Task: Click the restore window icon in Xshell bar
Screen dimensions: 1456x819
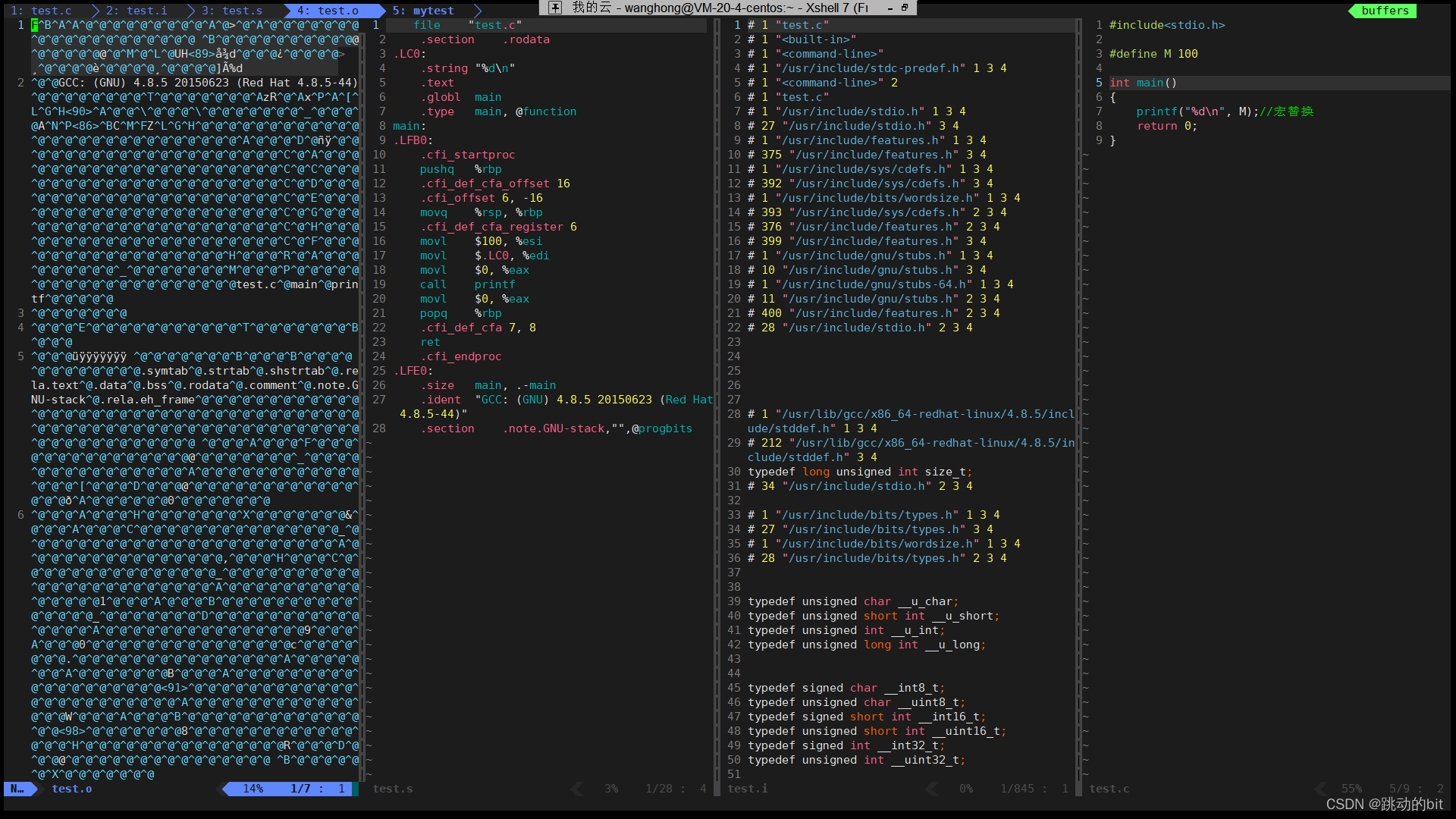Action: (x=905, y=8)
